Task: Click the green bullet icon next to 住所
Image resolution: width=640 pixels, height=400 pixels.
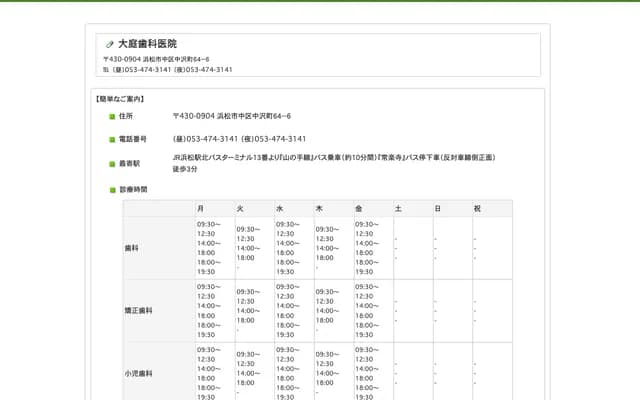Action: pyautogui.click(x=112, y=117)
